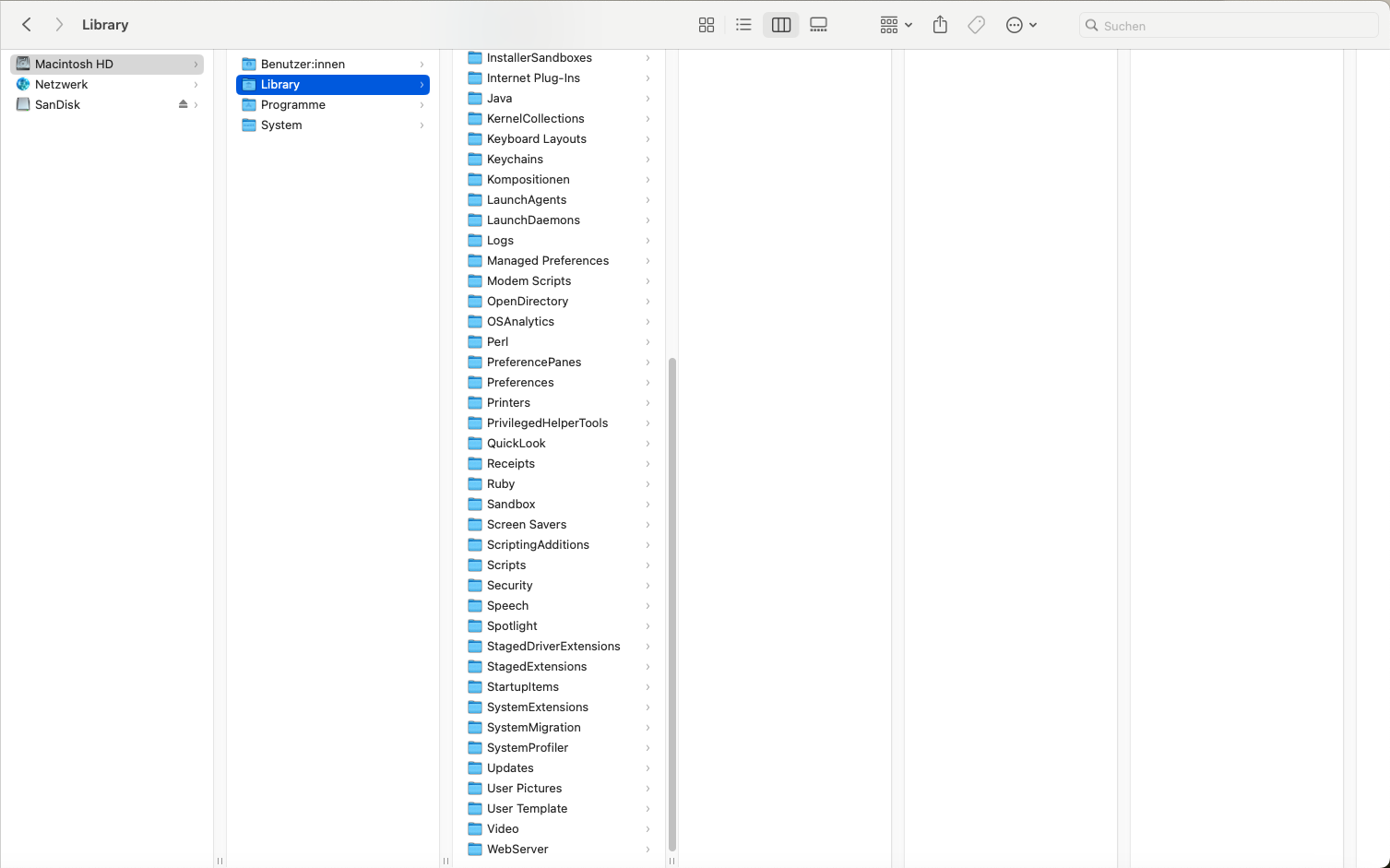Click the Suchen search field

[x=1229, y=26]
